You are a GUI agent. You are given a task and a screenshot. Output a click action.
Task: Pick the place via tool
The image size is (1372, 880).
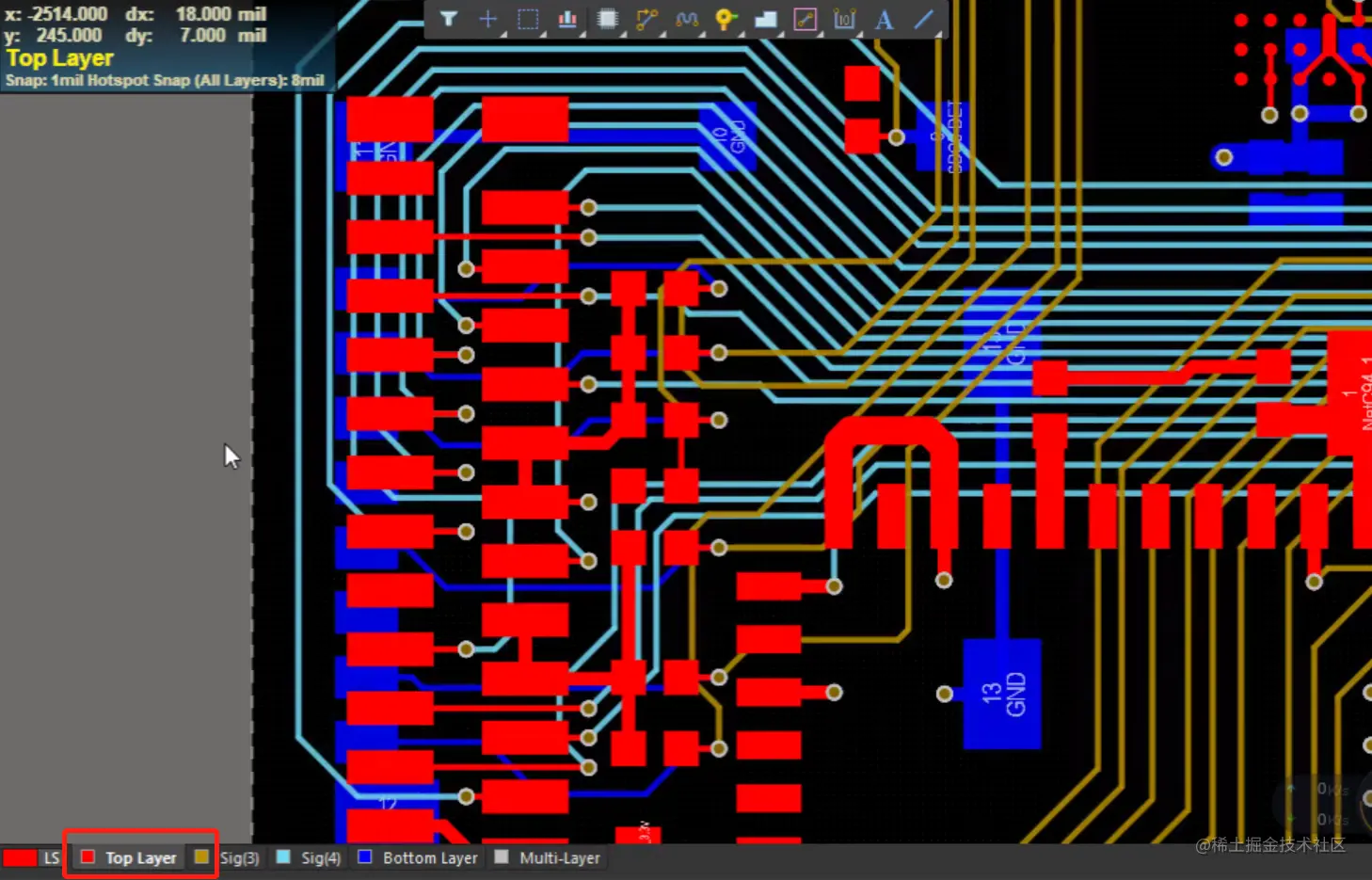[726, 19]
